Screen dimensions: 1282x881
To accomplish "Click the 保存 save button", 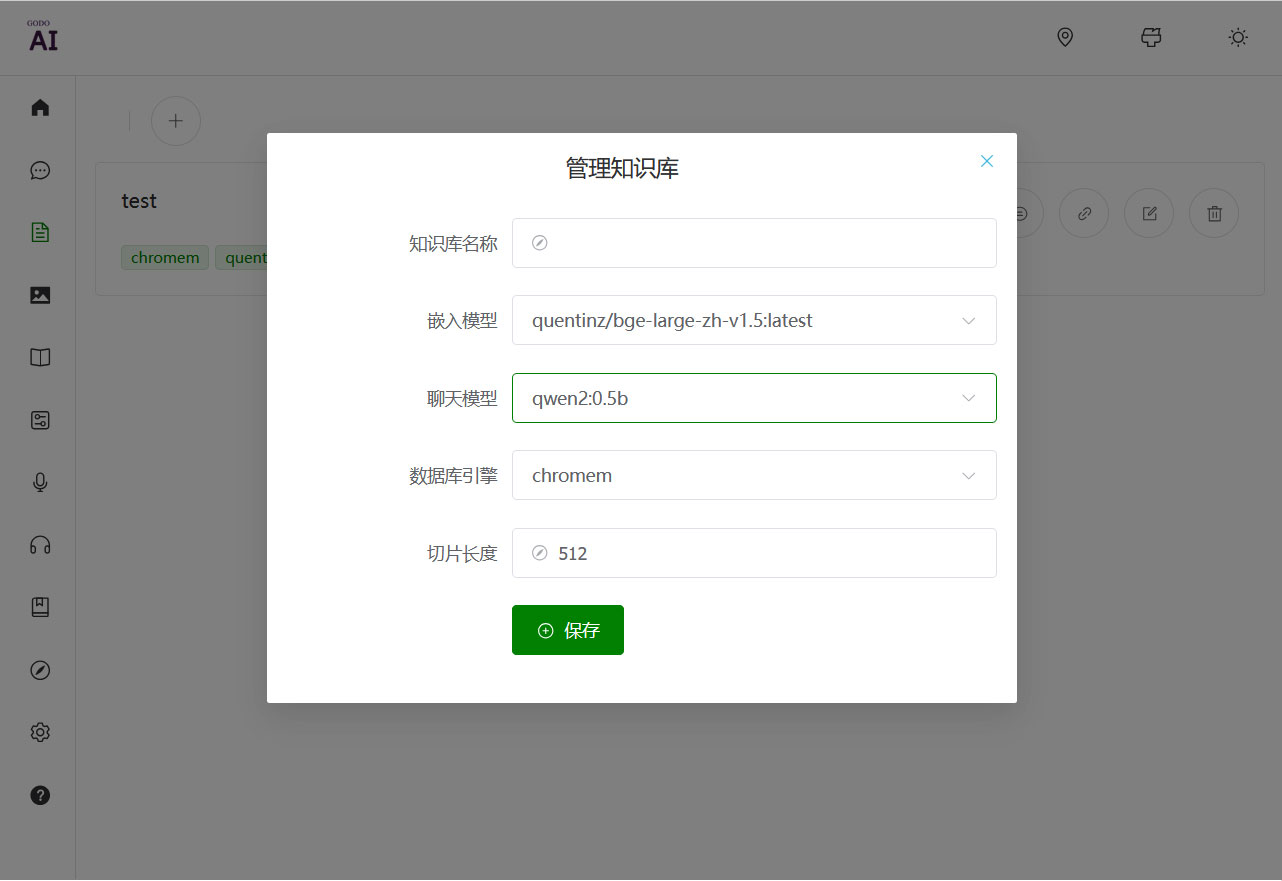I will (567, 630).
